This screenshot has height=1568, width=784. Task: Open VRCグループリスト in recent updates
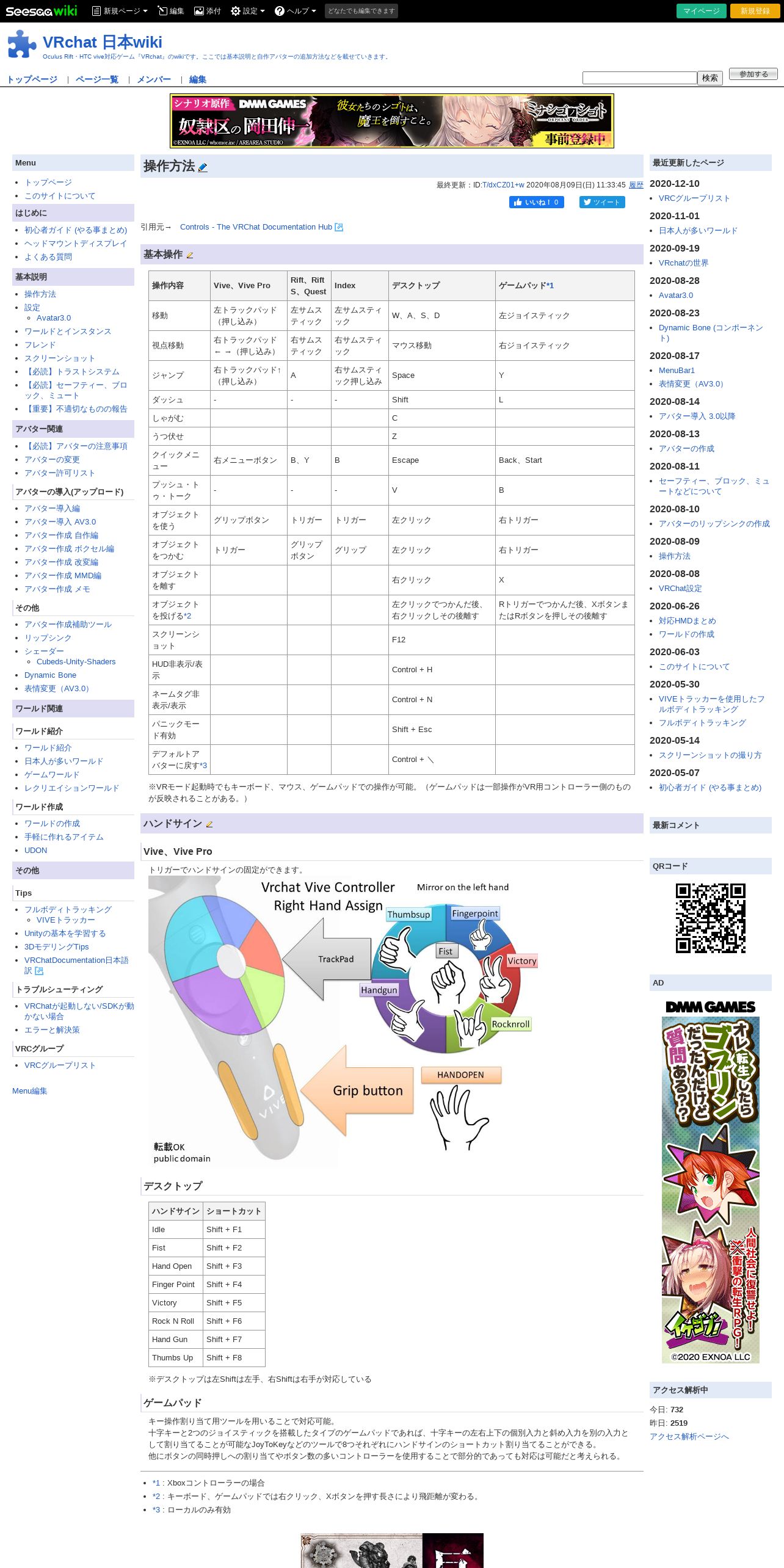click(x=694, y=198)
